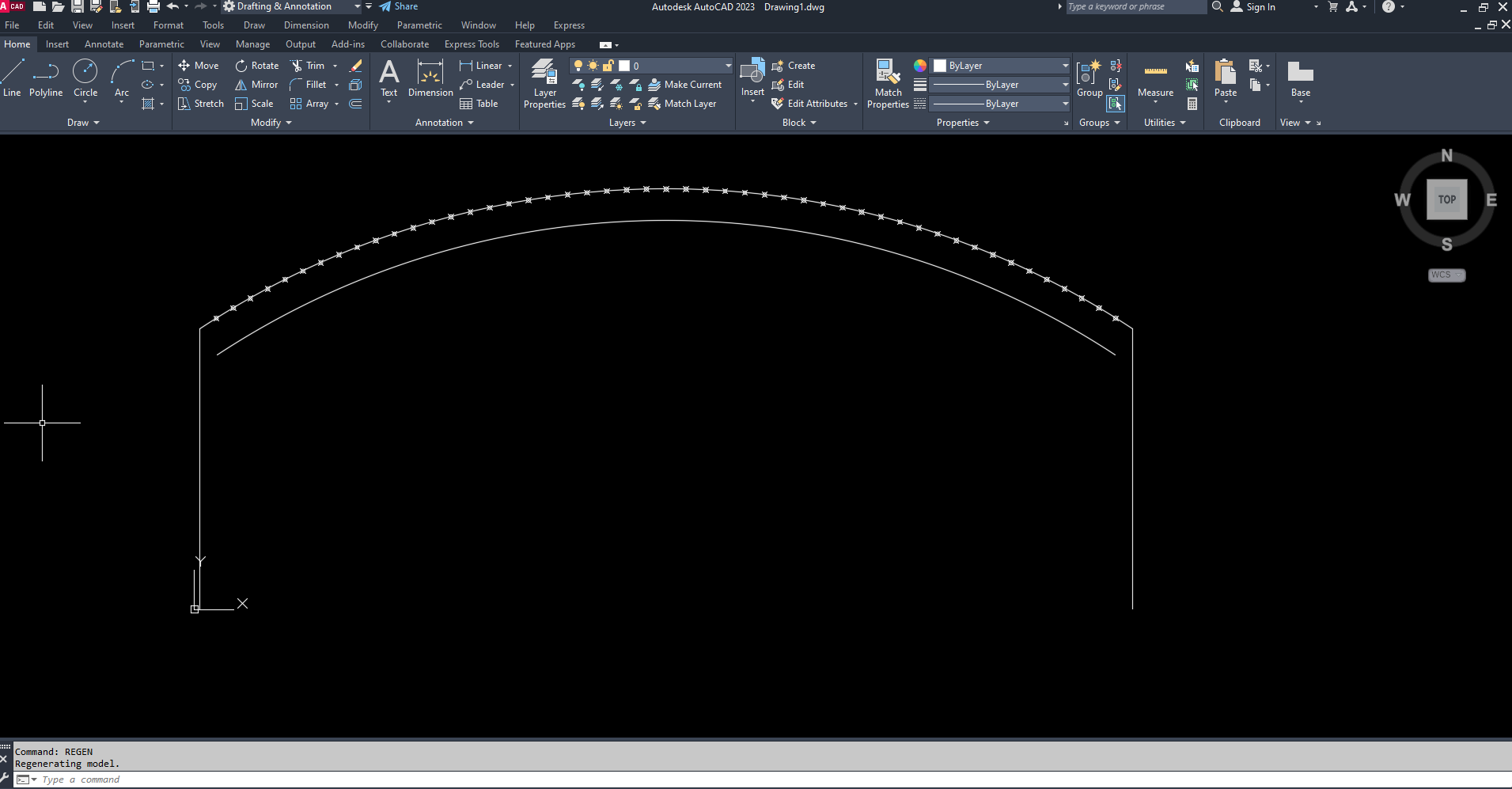Activate the Move command
The width and height of the screenshot is (1512, 789).
pos(199,66)
